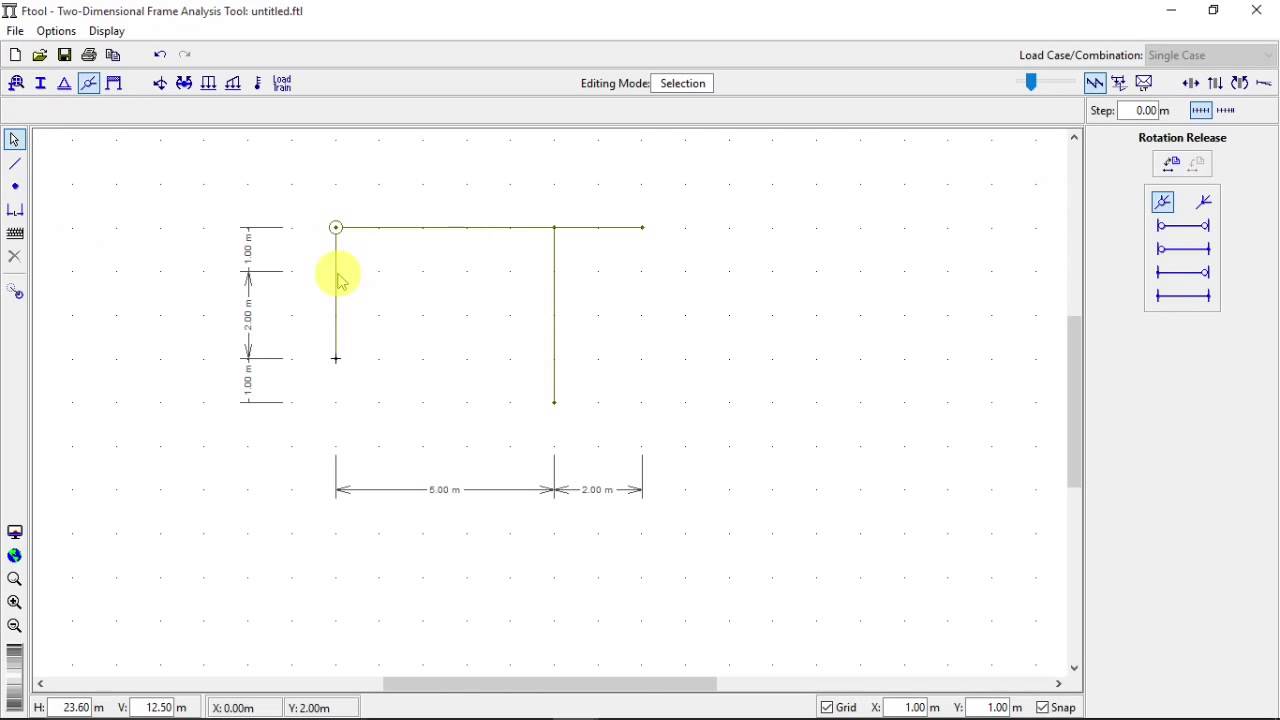
Task: Click the delete selected (X) tool
Action: pyautogui.click(x=15, y=257)
